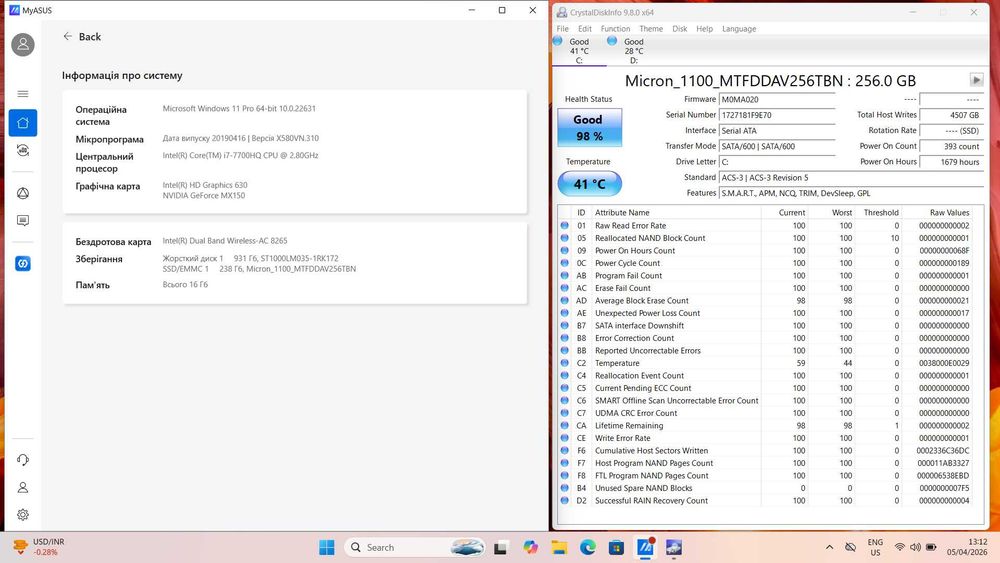Viewport: 1000px width, 563px height.
Task: Click the Power On Hours value 1679 hours
Action: pos(951,162)
